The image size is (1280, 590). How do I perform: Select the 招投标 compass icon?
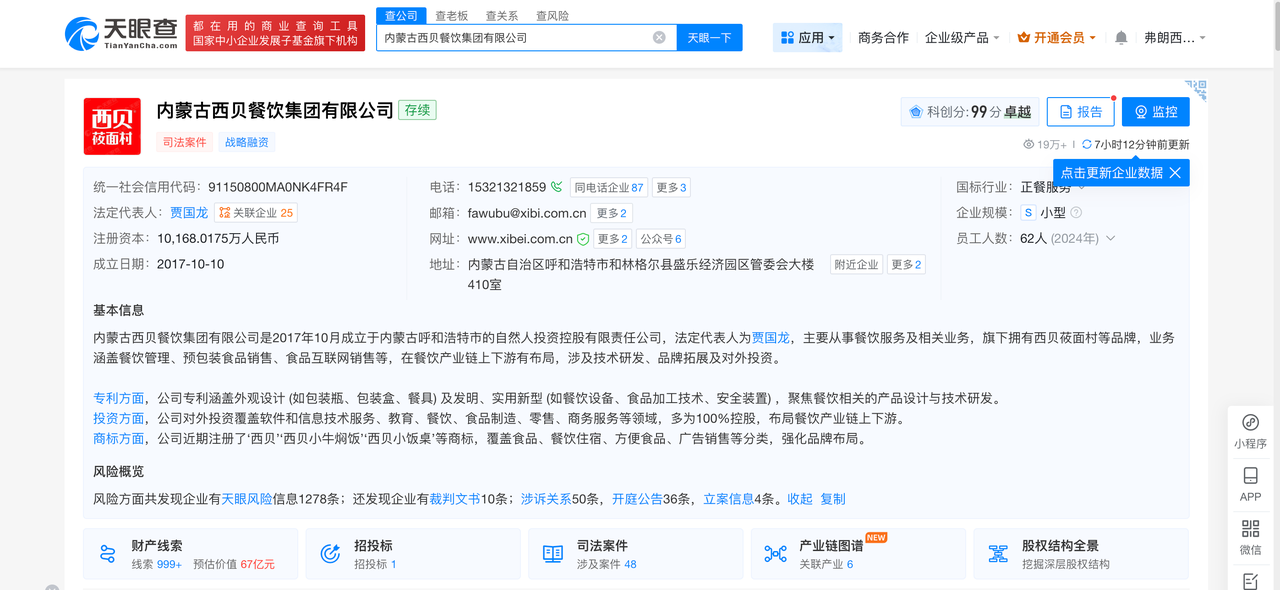click(329, 552)
